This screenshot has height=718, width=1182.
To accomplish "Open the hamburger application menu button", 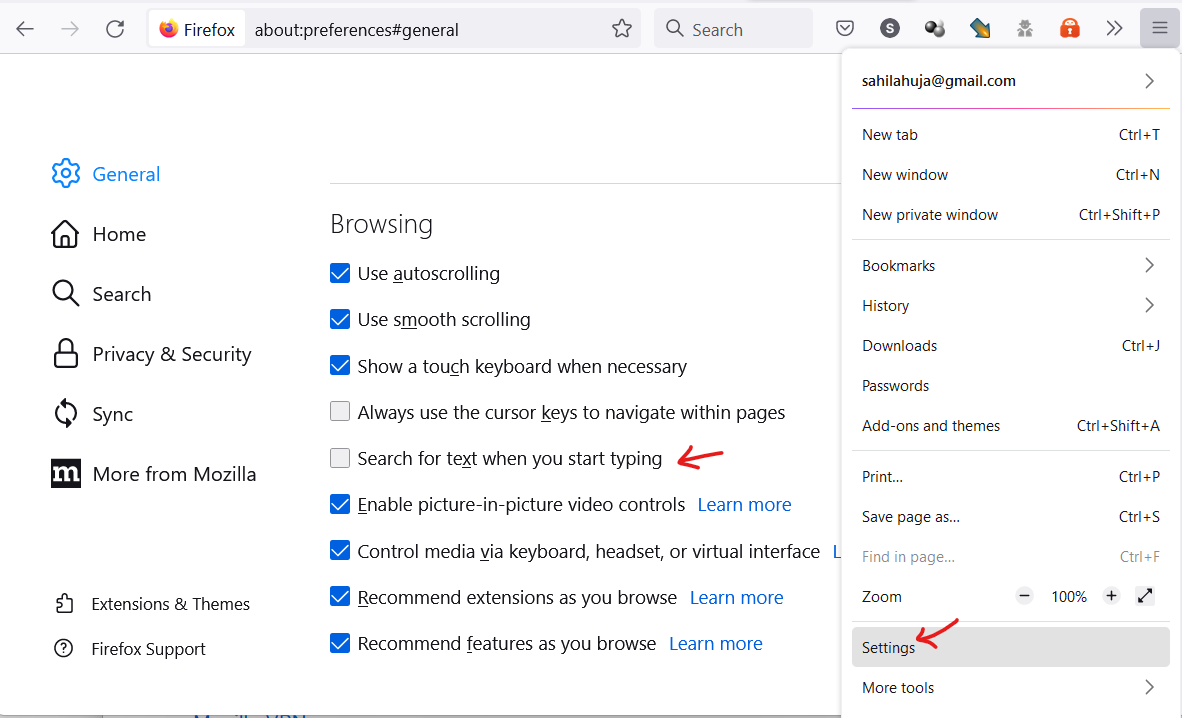I will coord(1159,29).
